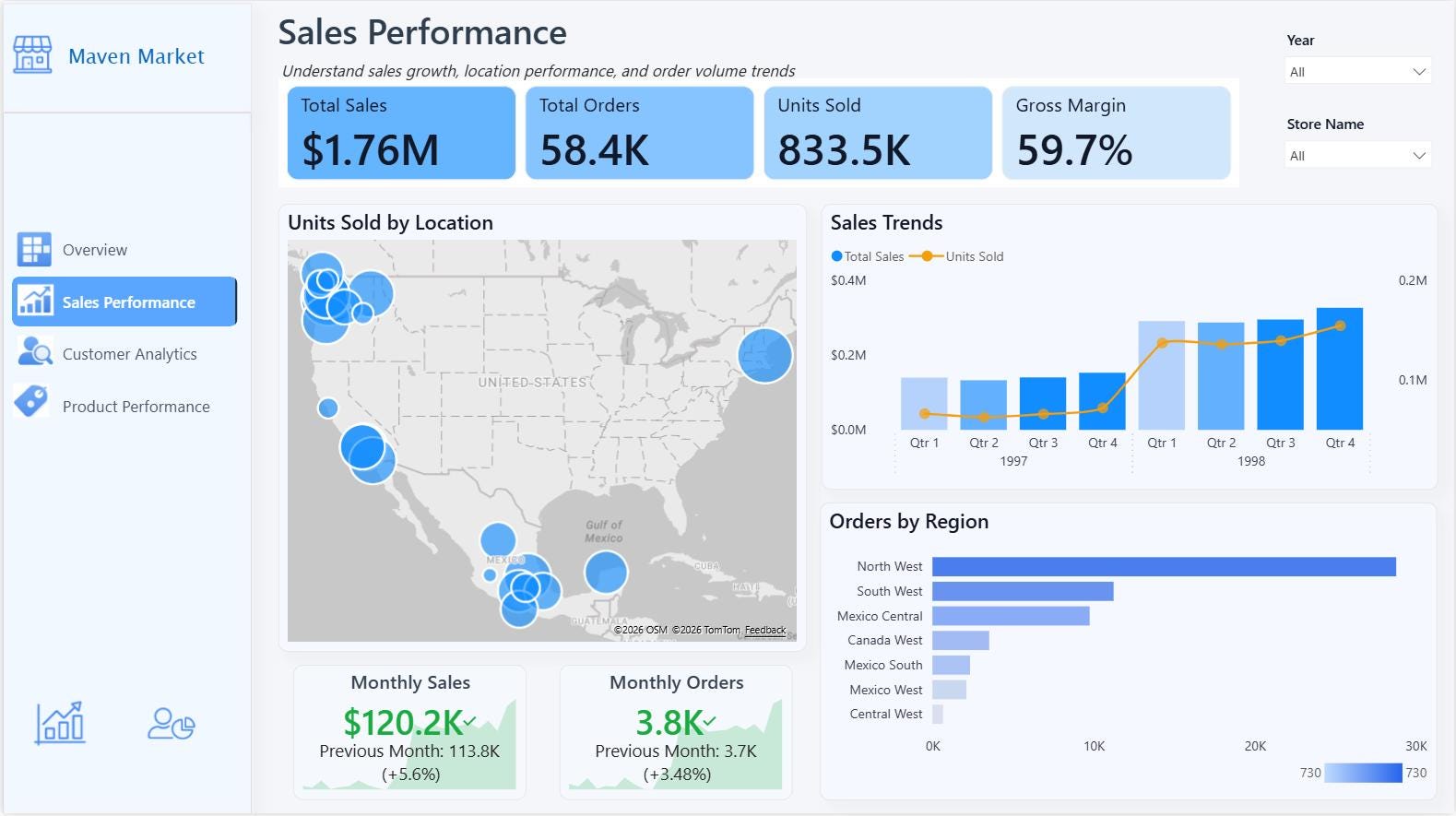Click the South West orders bar

pyautogui.click(x=1023, y=591)
